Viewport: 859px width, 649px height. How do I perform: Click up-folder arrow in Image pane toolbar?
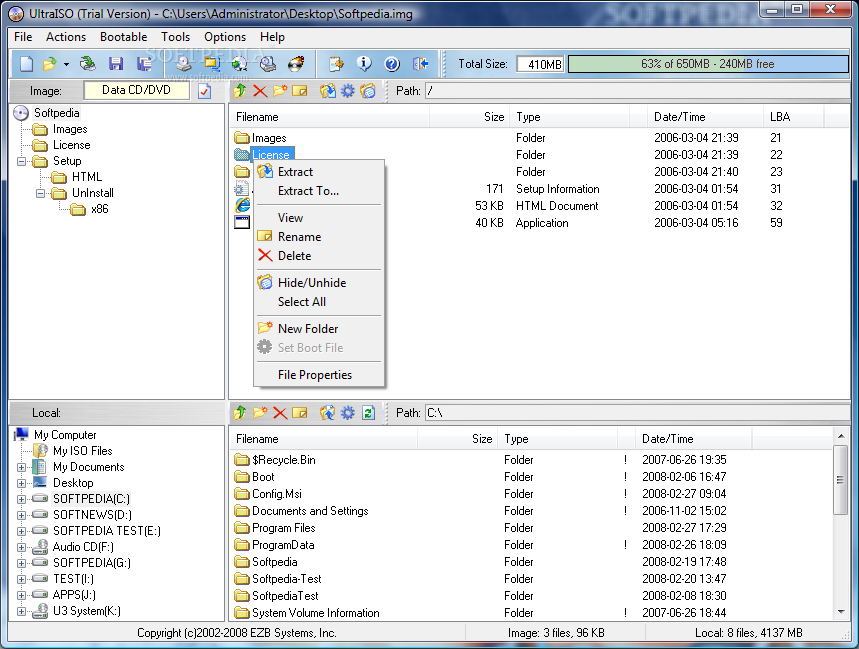tap(240, 91)
